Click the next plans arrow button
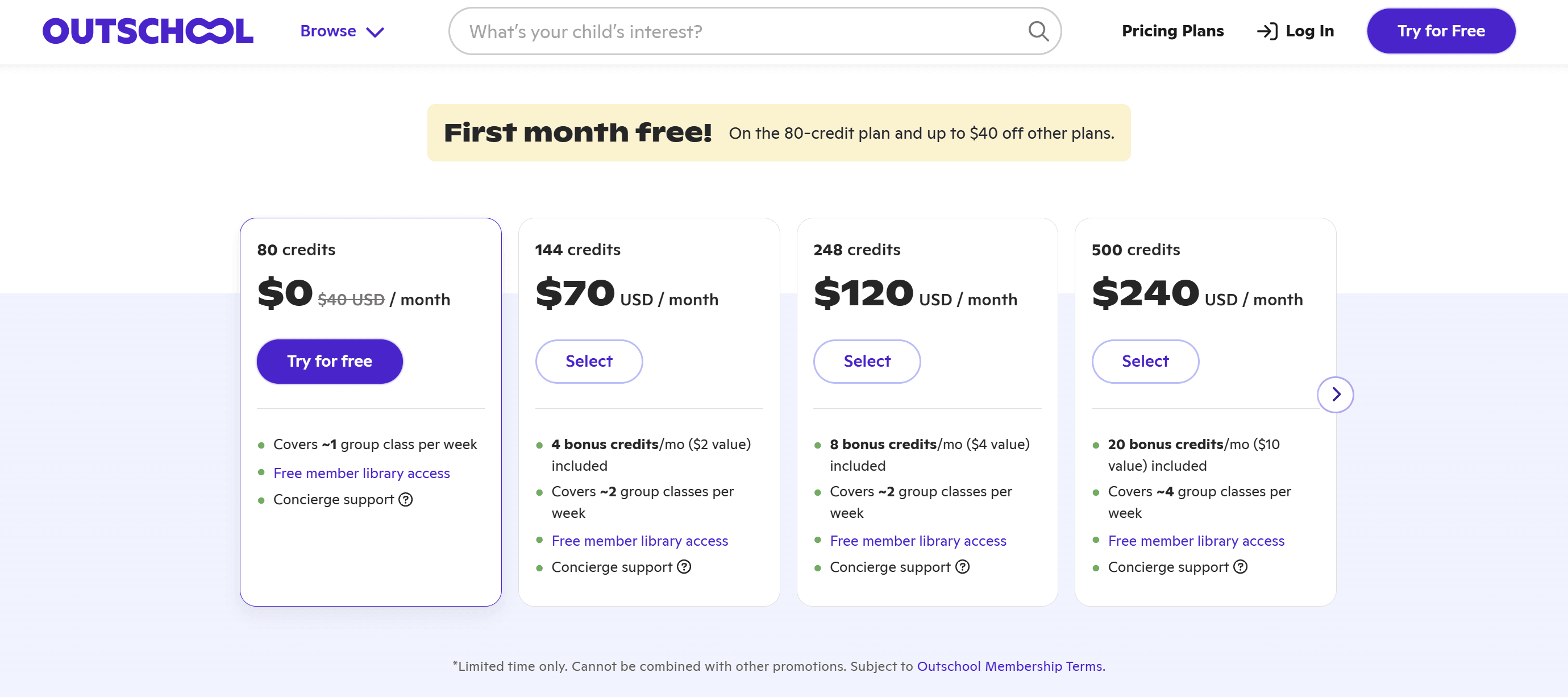Image resolution: width=1568 pixels, height=697 pixels. (1335, 395)
